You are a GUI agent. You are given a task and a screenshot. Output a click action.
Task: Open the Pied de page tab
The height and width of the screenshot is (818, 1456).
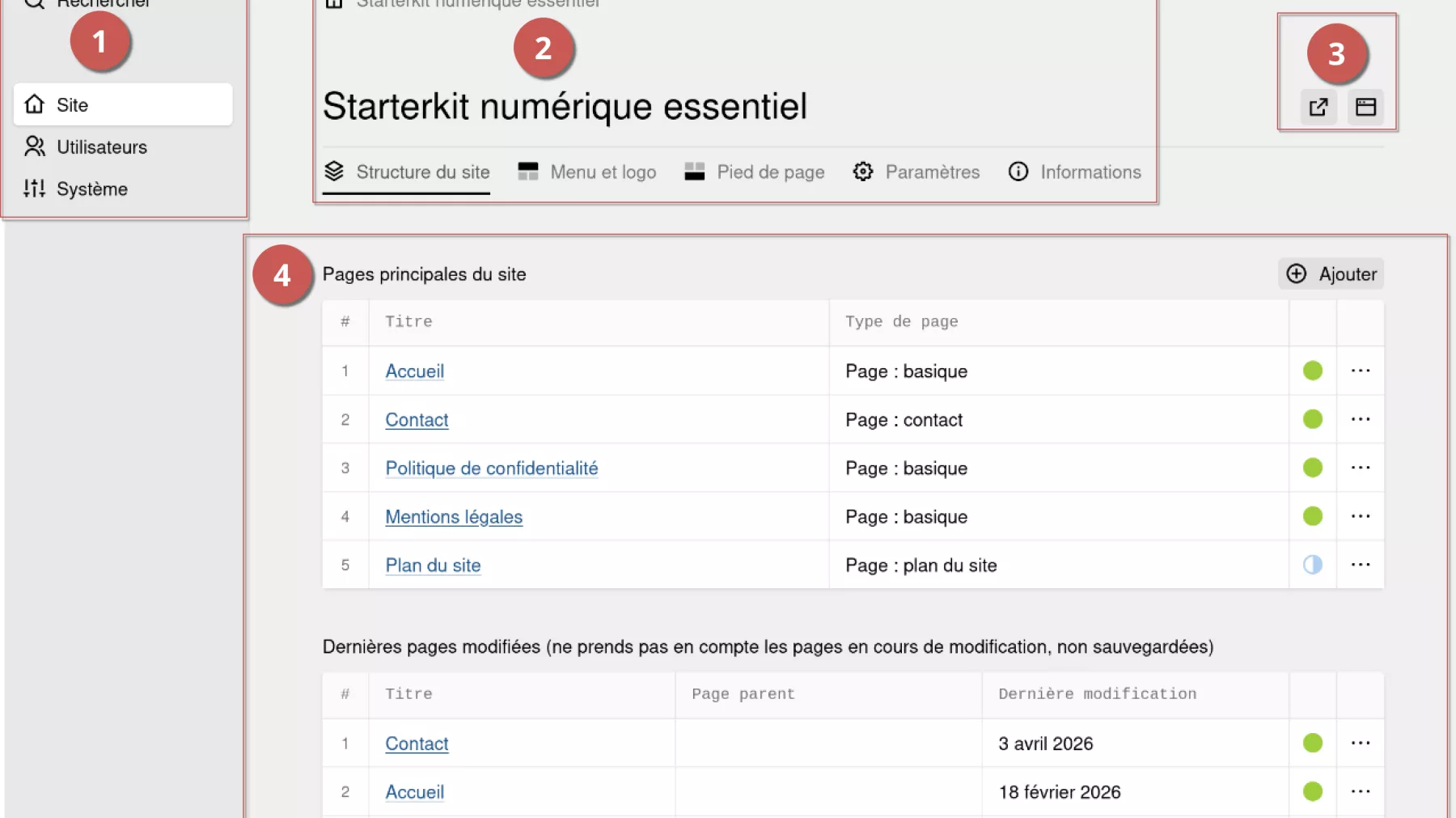[755, 172]
